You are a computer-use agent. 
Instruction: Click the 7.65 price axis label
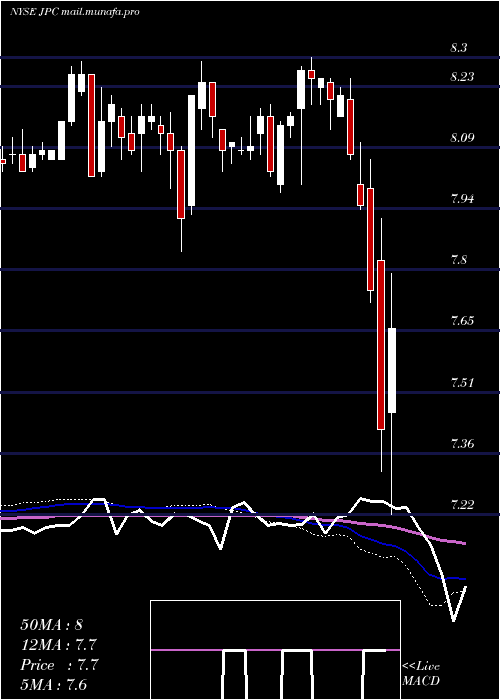(x=462, y=321)
